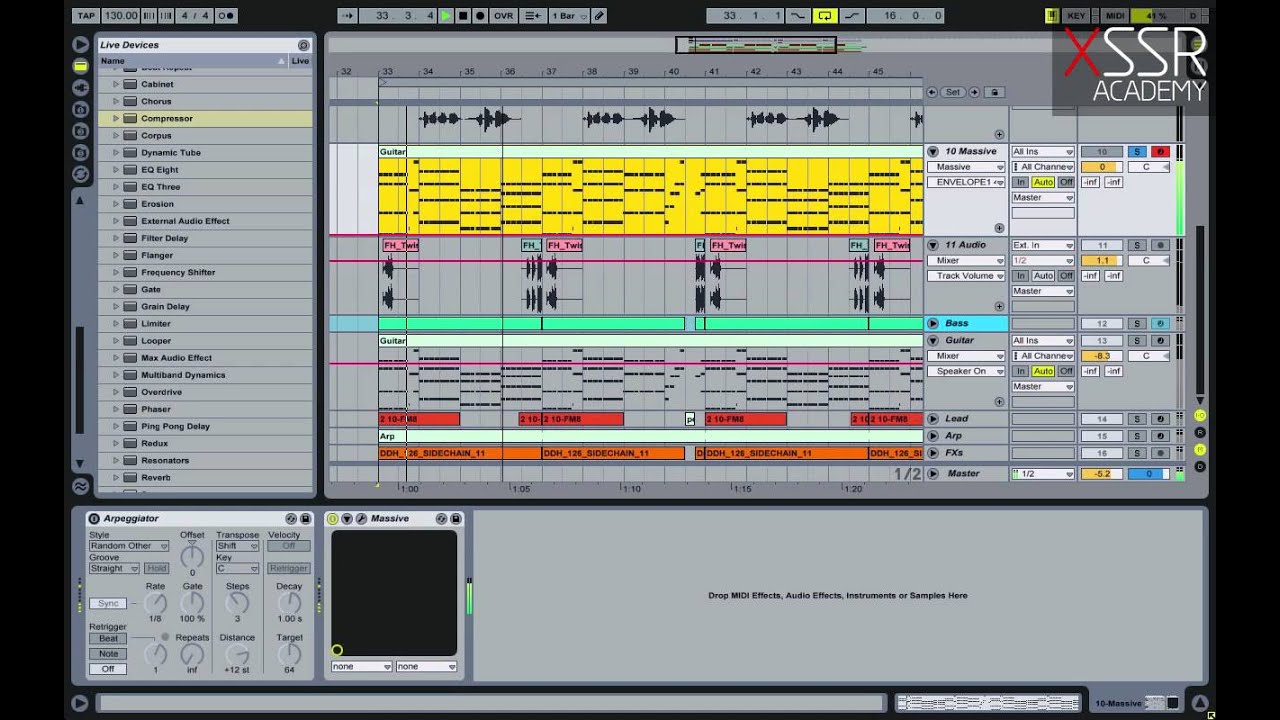
Task: Toggle Returns section R button
Action: [x=1200, y=432]
